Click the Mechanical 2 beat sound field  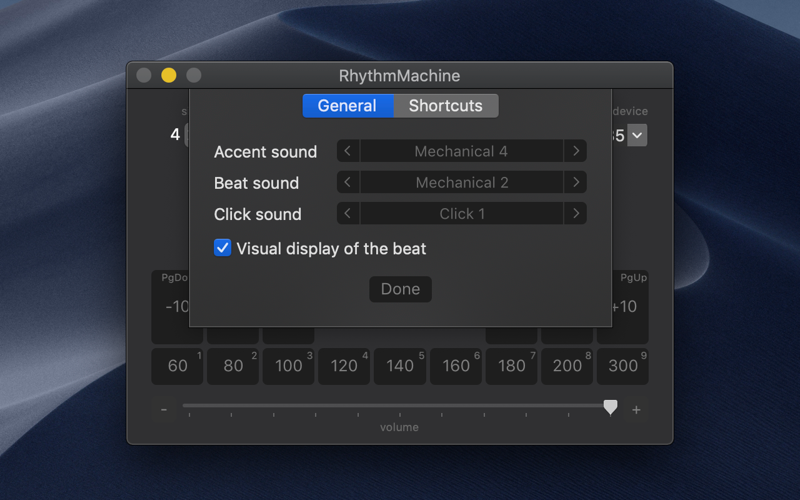[461, 182]
